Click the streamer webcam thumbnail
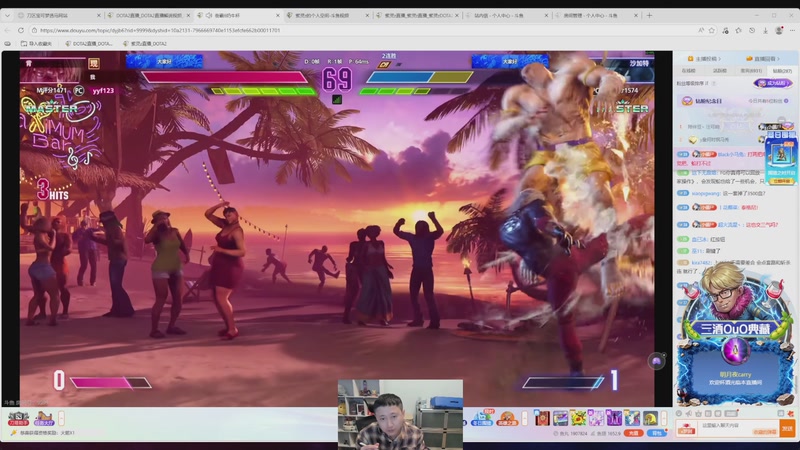 tap(400, 414)
